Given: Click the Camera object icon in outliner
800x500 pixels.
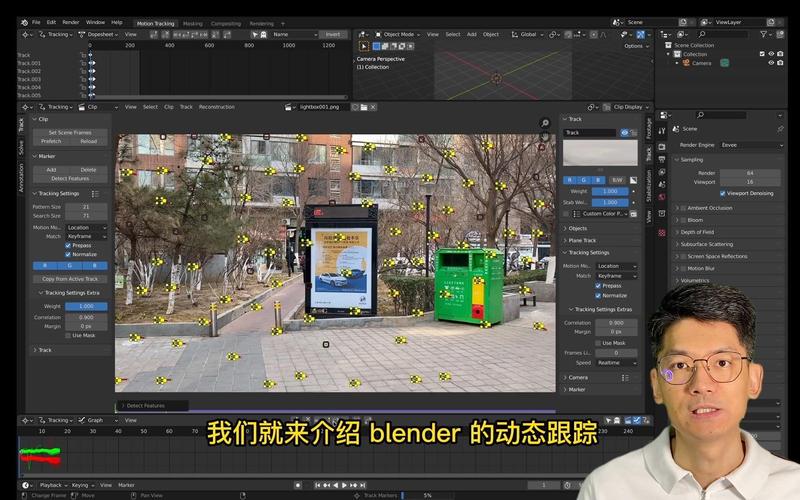Looking at the screenshot, I should [686, 63].
